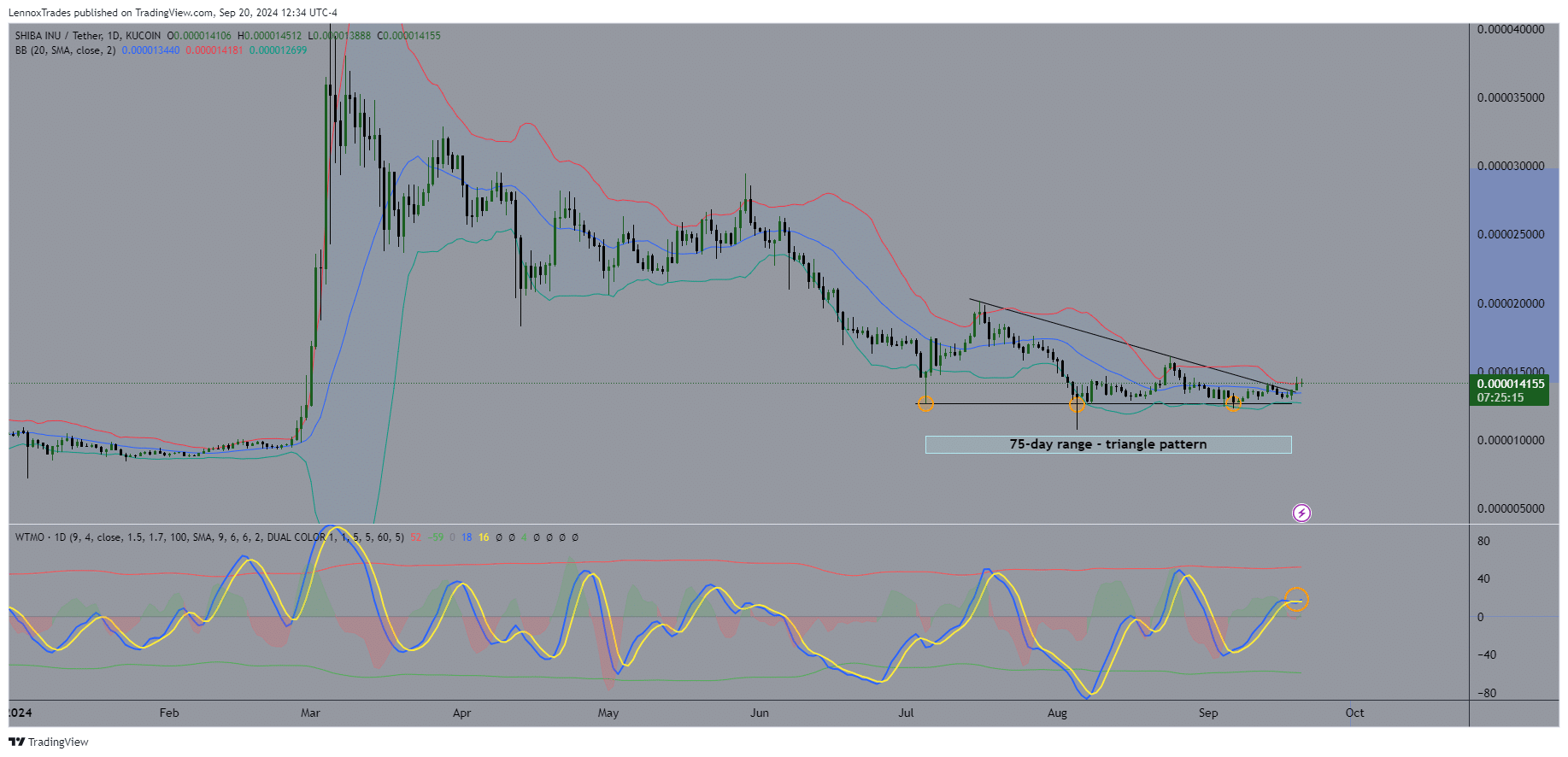Click the Oct label on time axis

click(x=1354, y=713)
